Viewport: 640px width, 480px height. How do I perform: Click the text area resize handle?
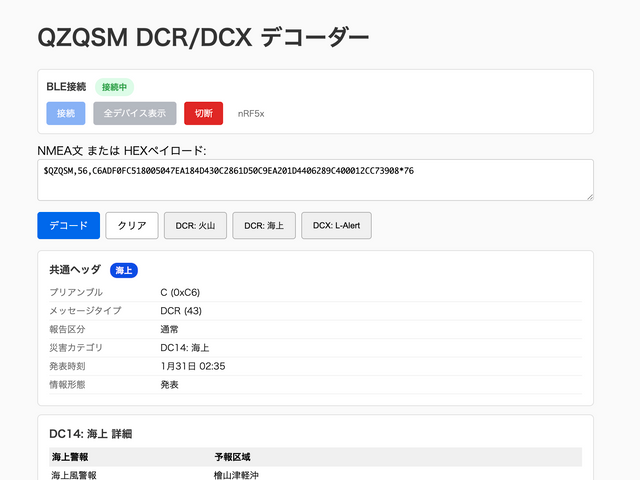click(589, 196)
